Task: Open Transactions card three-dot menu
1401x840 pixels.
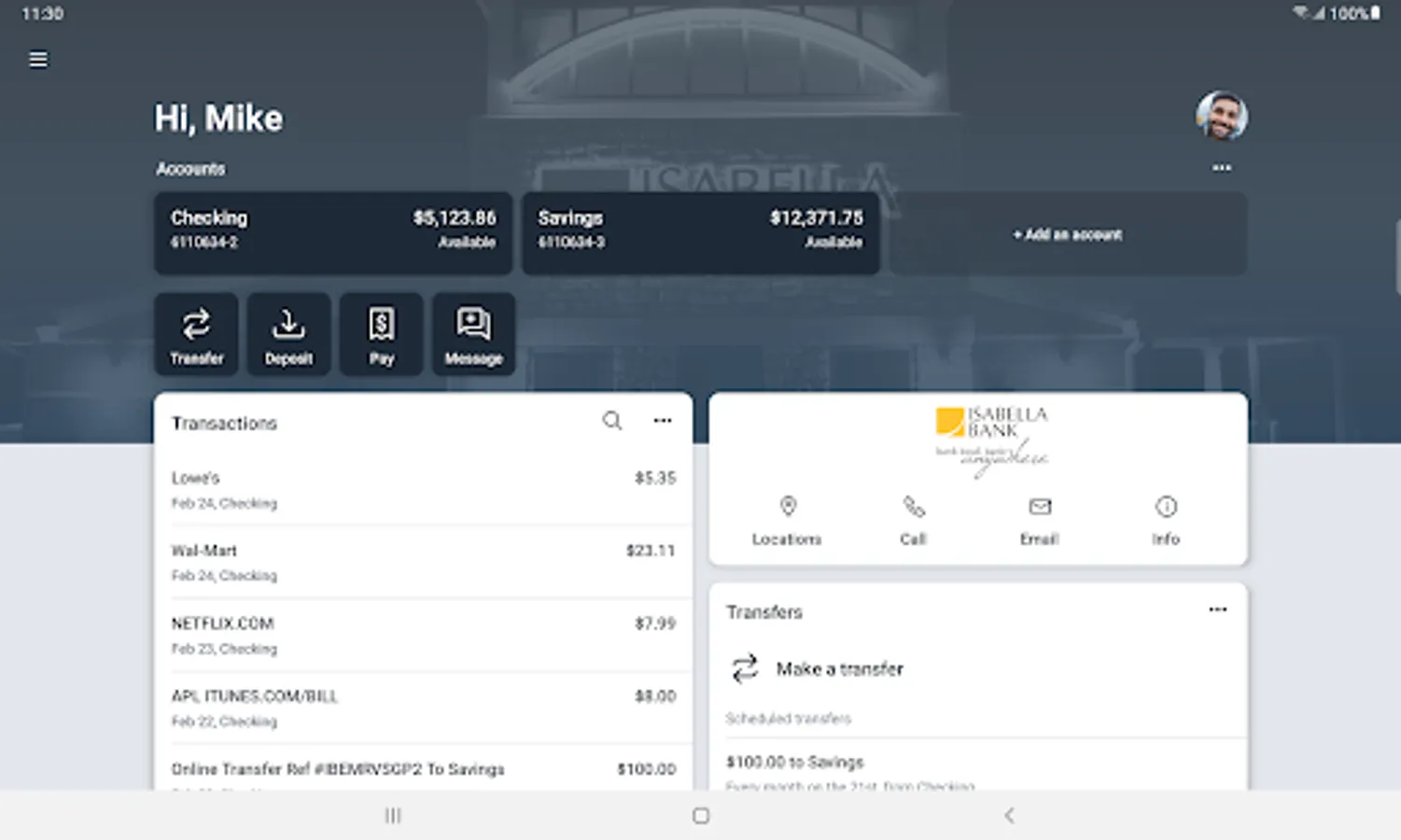Action: 663,421
